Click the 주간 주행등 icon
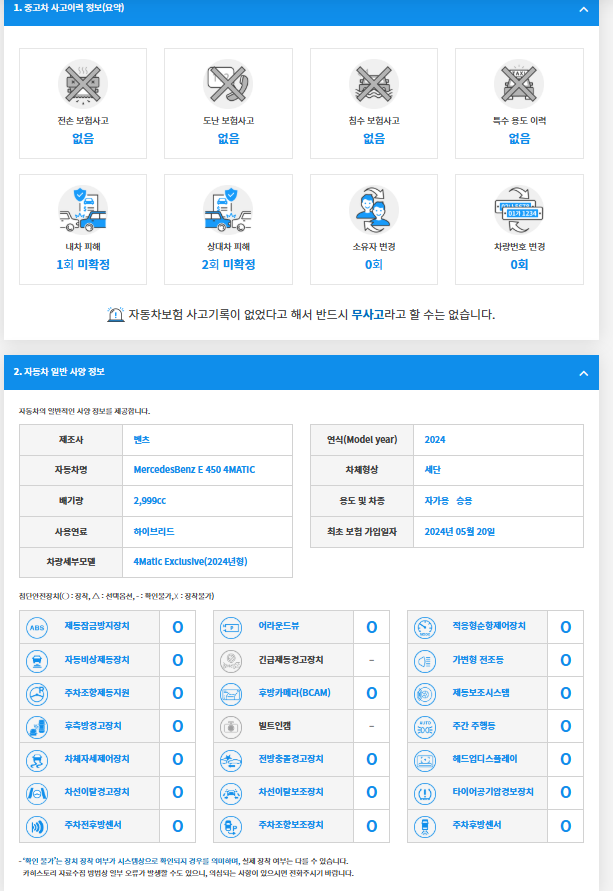Image resolution: width=613 pixels, height=891 pixels. click(x=425, y=727)
